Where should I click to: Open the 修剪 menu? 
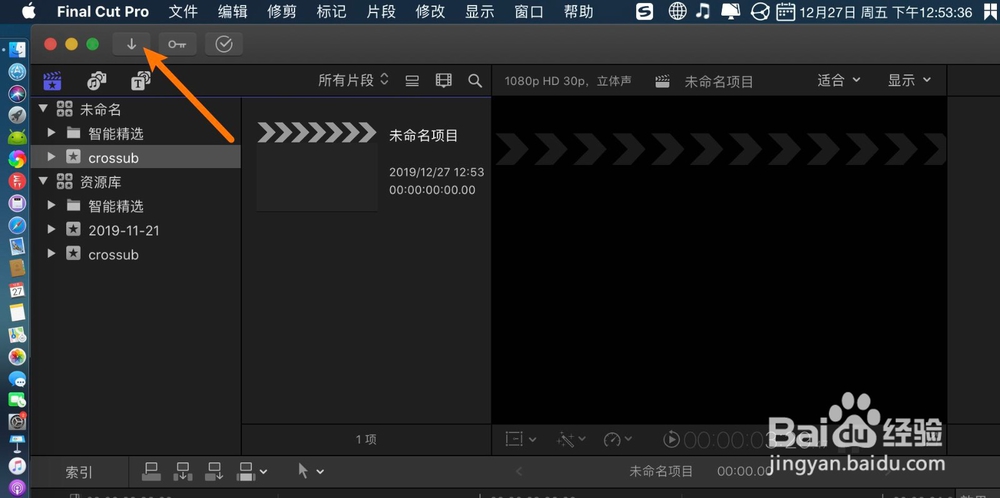282,11
